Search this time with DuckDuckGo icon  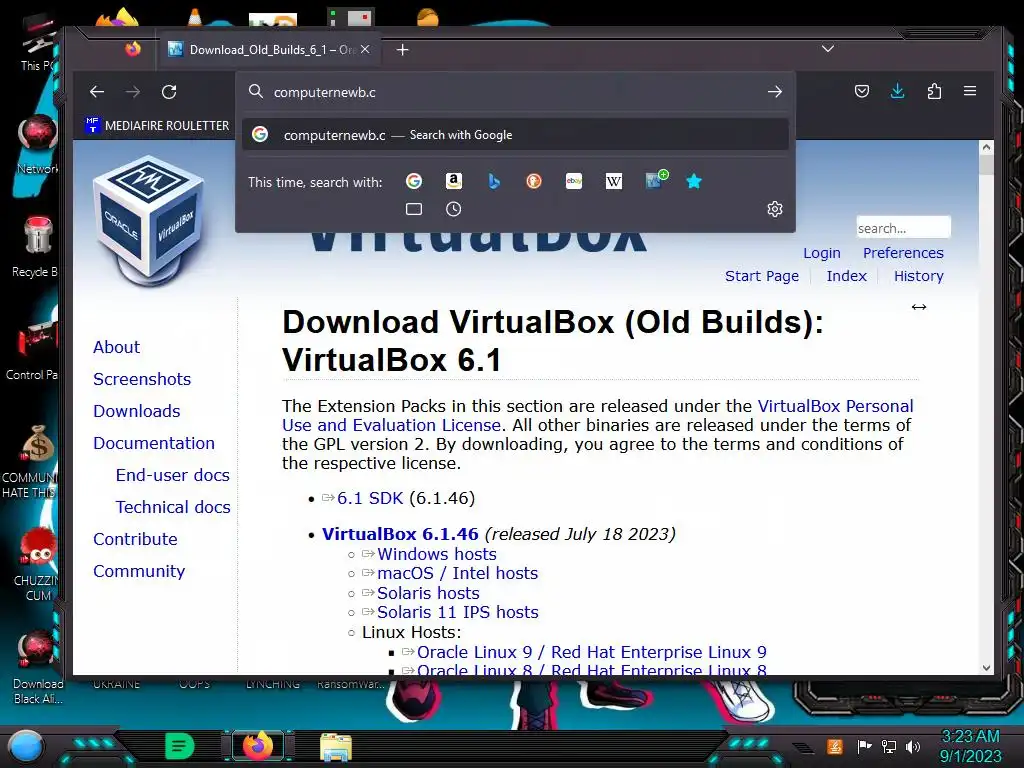click(x=534, y=181)
